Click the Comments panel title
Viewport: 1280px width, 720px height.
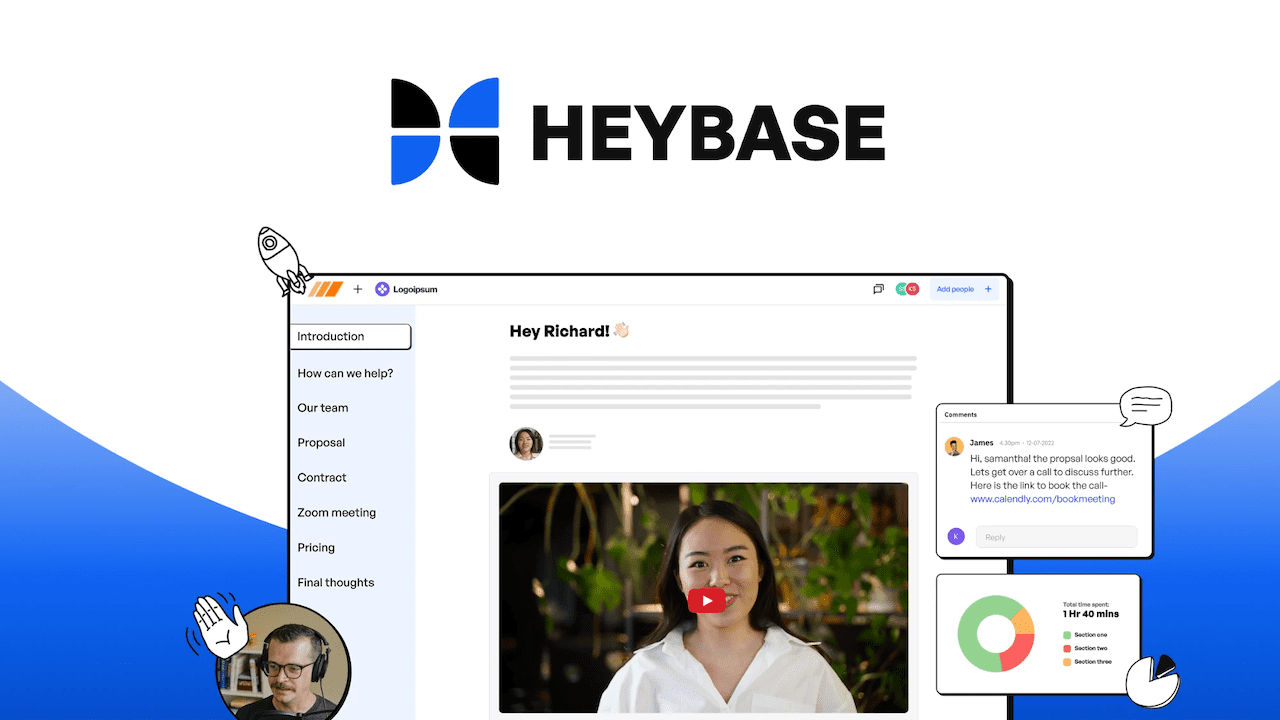pyautogui.click(x=960, y=414)
